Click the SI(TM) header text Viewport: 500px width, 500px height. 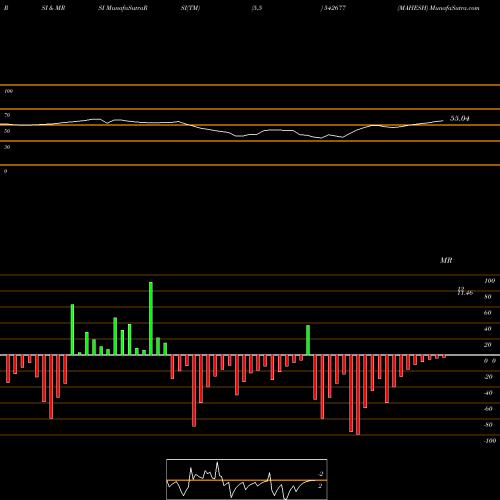click(x=190, y=8)
